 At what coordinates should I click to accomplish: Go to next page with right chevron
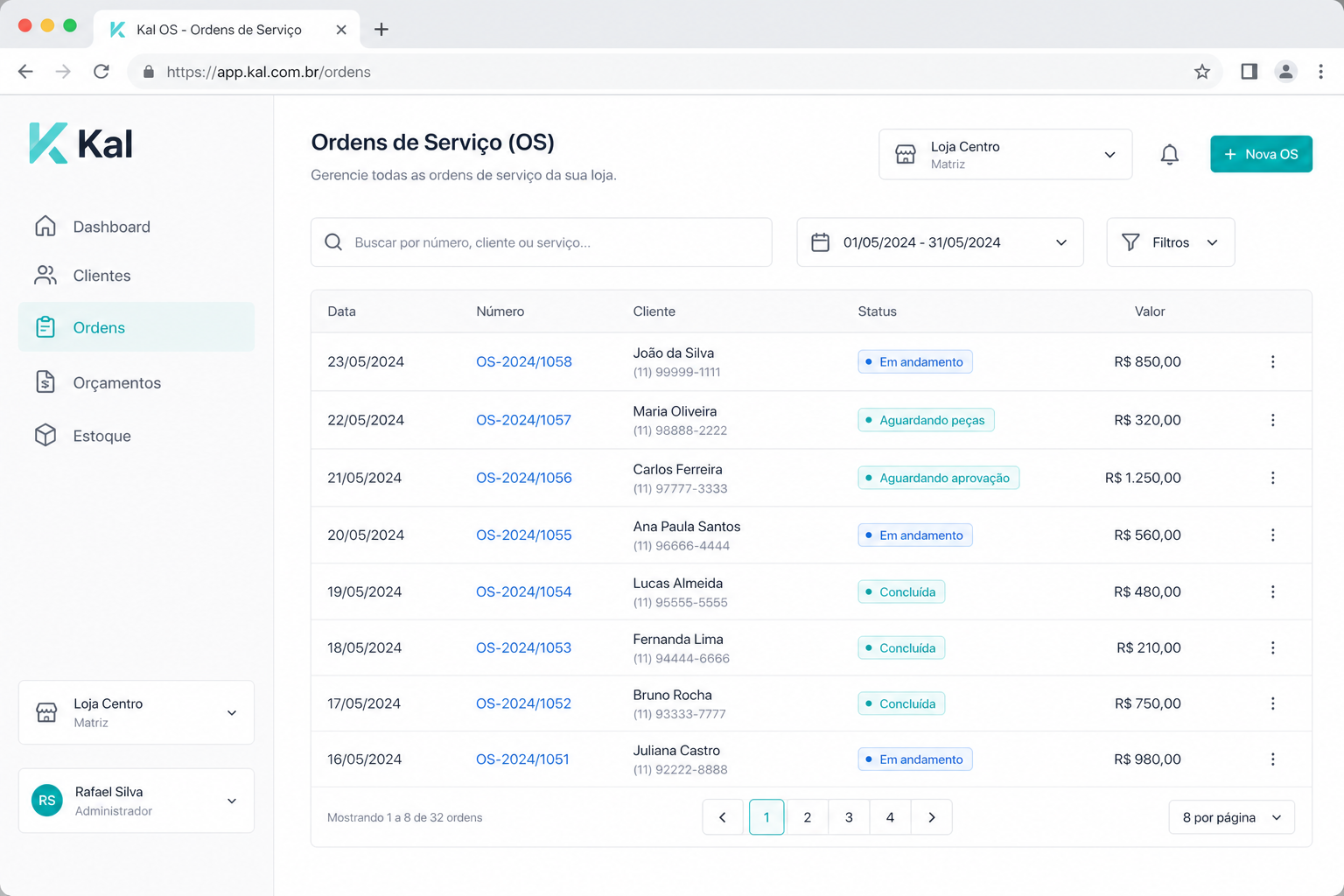pos(932,817)
